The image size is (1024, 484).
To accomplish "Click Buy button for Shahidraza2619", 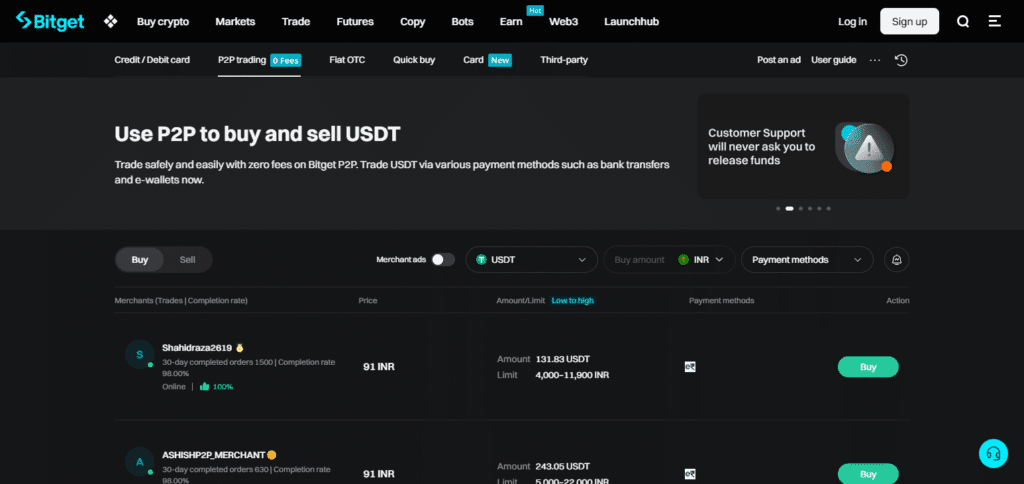I will (x=868, y=367).
